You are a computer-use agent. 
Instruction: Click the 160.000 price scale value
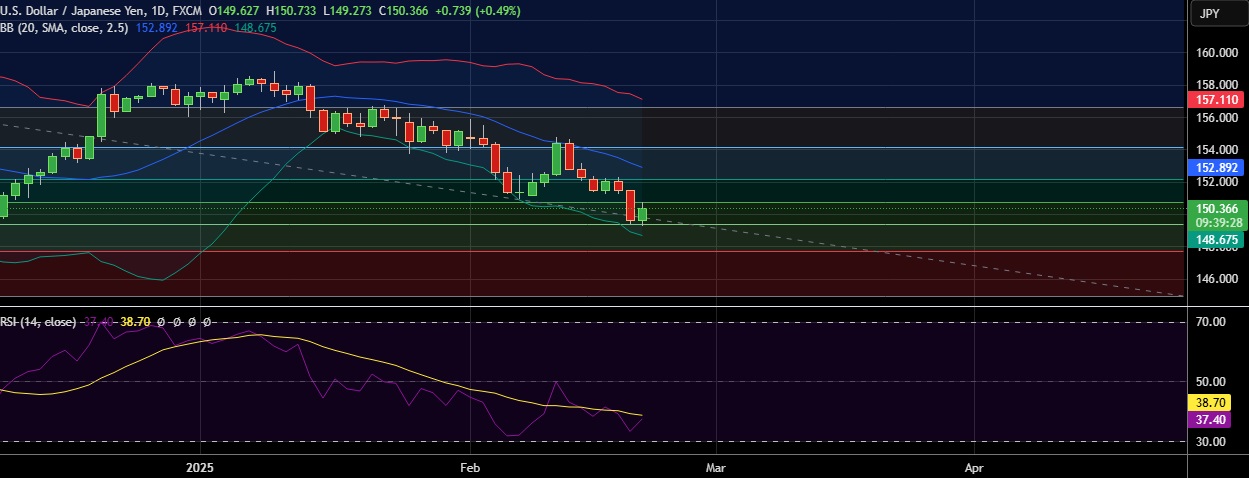(1218, 53)
